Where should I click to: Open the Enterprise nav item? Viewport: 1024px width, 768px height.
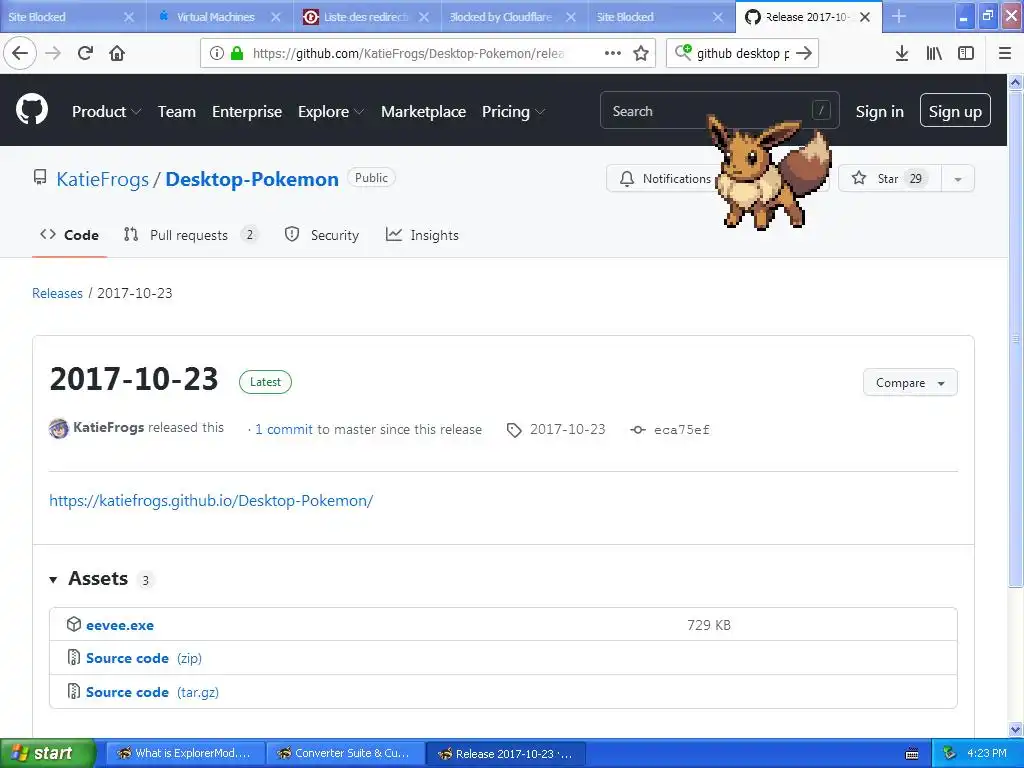[247, 112]
